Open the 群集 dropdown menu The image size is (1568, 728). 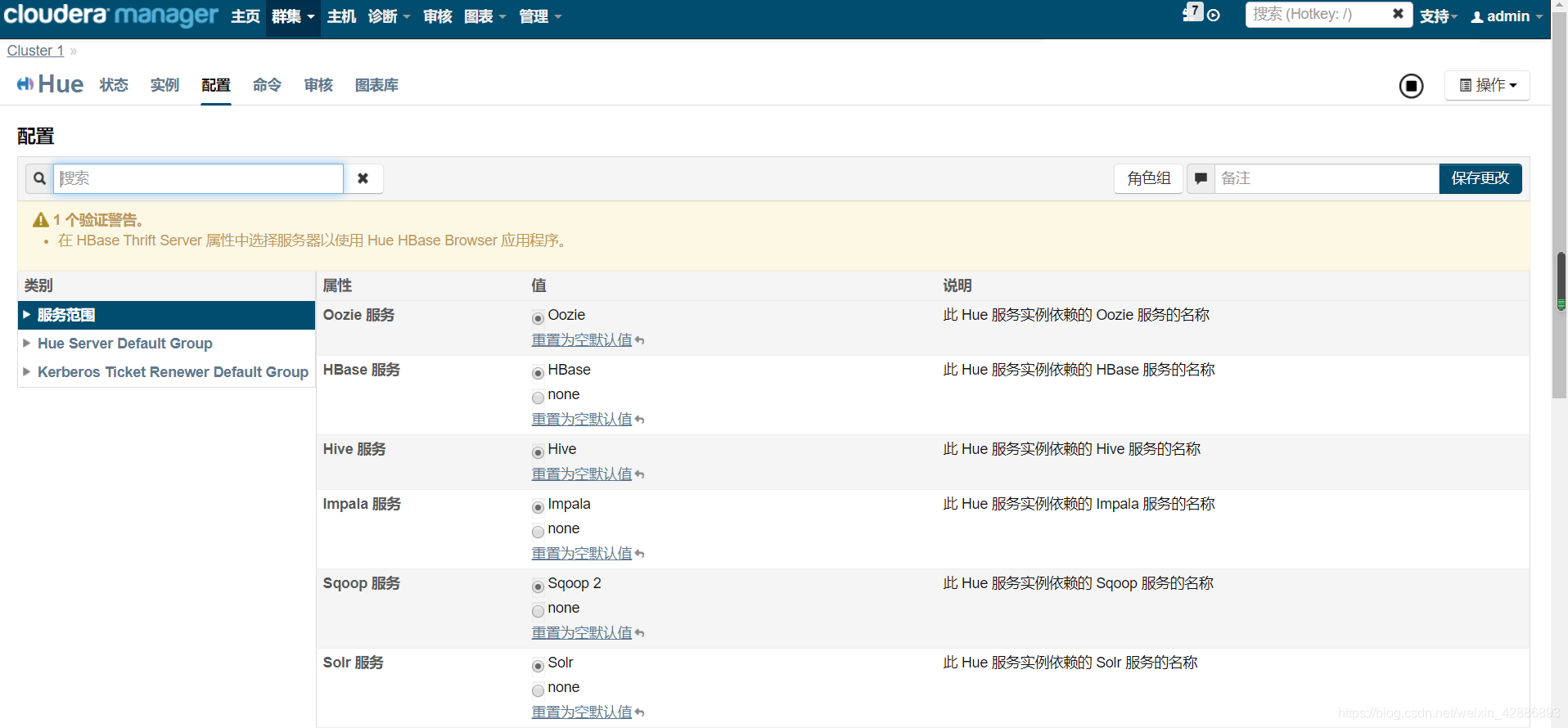click(293, 16)
